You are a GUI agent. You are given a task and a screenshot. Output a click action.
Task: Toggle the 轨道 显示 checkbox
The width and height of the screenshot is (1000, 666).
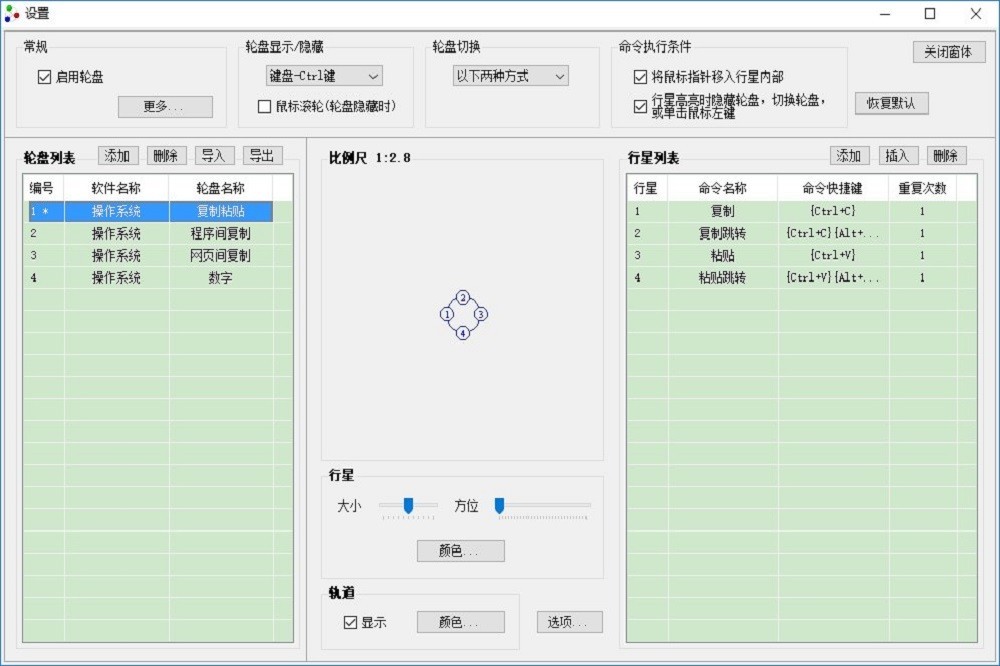coord(350,622)
